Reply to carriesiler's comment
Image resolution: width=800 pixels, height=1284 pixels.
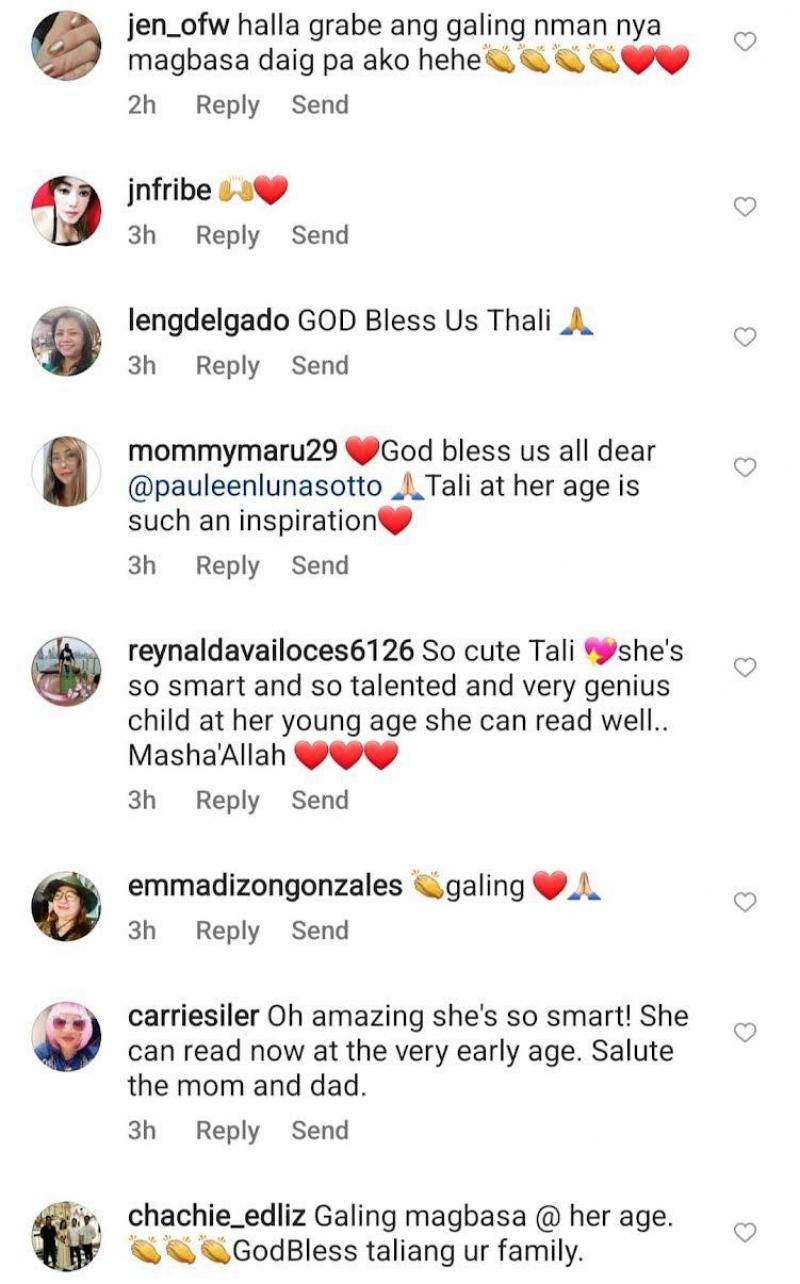(227, 1131)
